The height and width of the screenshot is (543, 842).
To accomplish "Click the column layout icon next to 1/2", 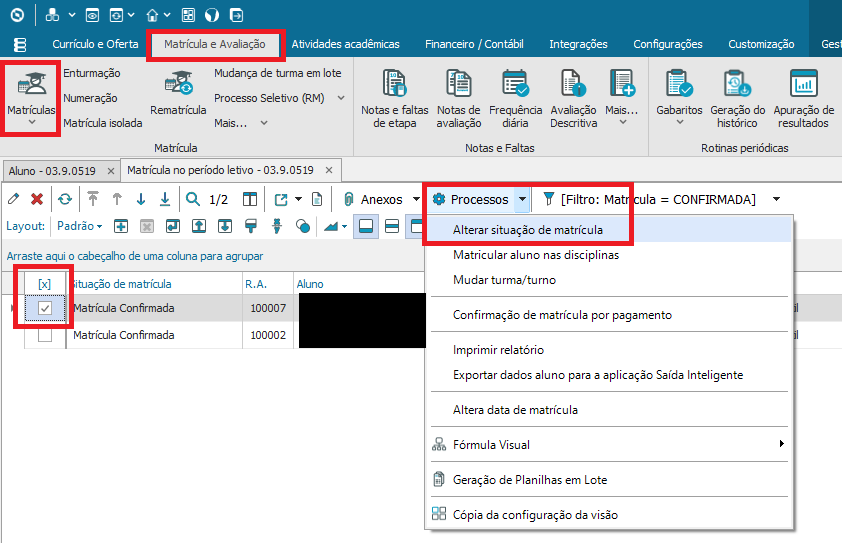I will pos(250,199).
